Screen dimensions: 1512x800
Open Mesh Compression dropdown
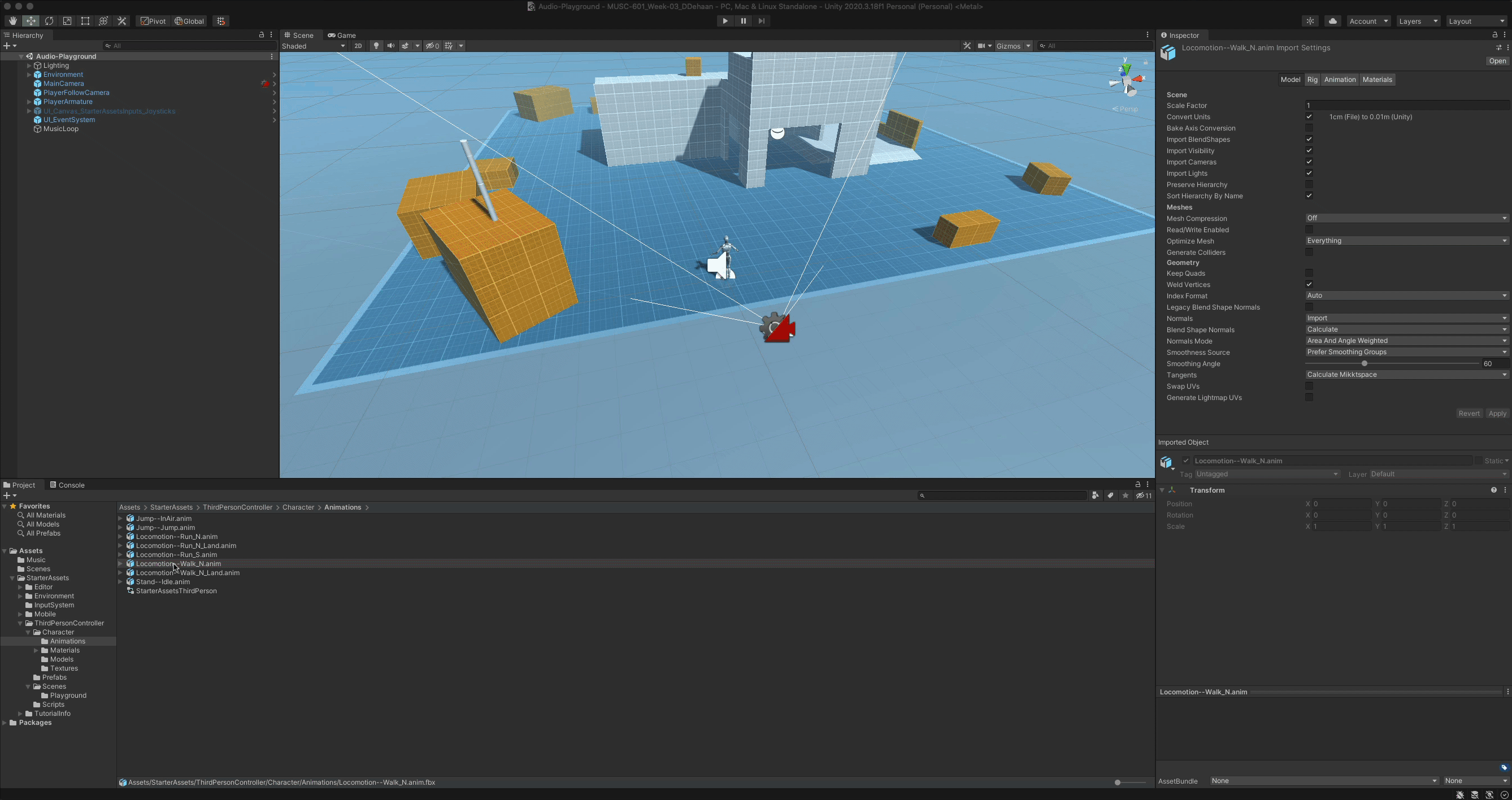(1406, 218)
